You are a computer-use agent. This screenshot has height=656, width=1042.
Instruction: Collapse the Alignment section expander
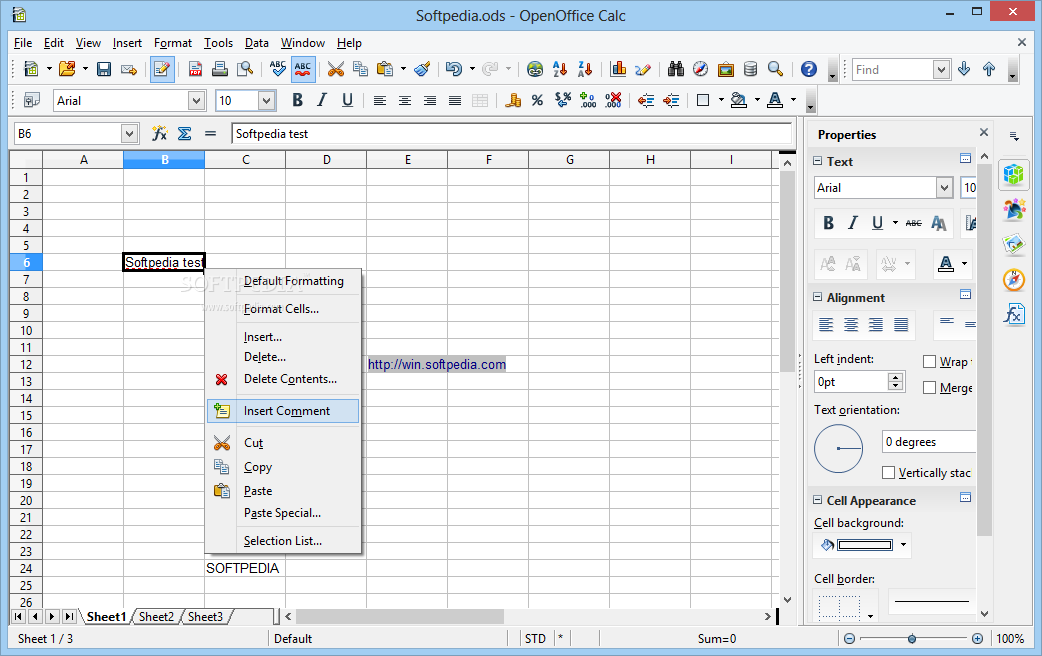[817, 297]
